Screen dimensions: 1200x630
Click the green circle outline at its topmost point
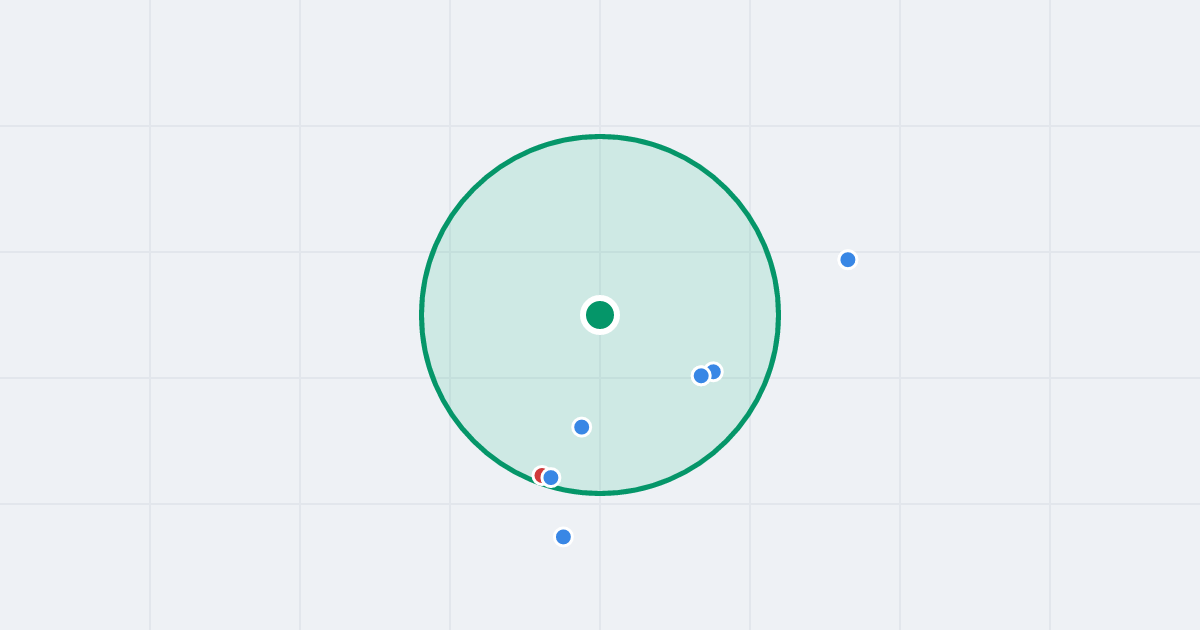(600, 136)
